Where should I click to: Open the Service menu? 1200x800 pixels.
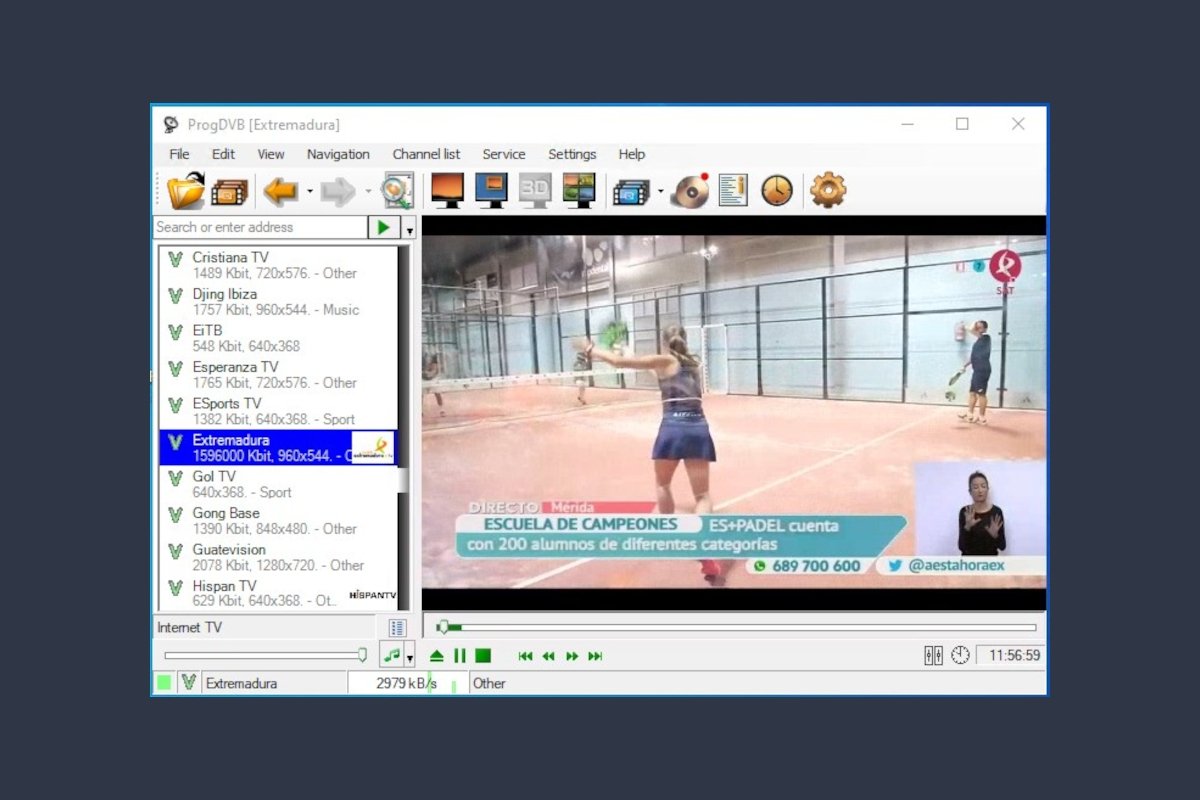tap(504, 154)
